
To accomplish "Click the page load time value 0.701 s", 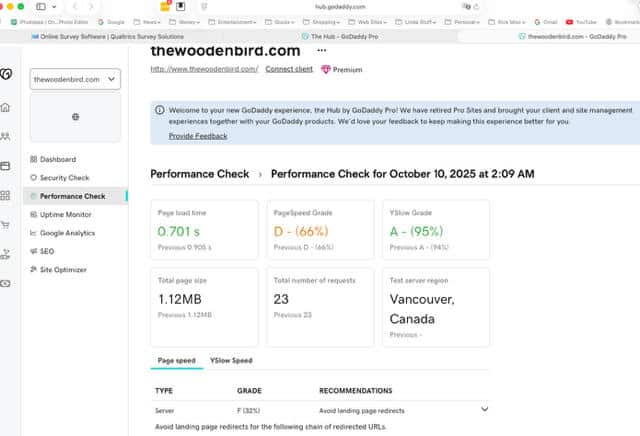I will point(179,231).
